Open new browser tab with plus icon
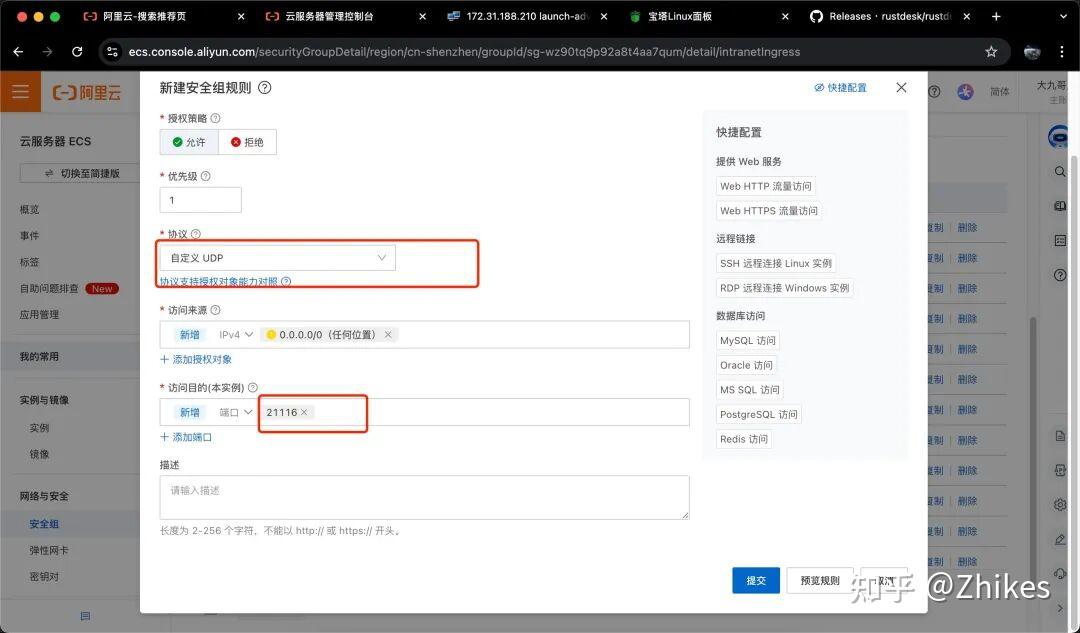The width and height of the screenshot is (1080, 633). tap(996, 16)
